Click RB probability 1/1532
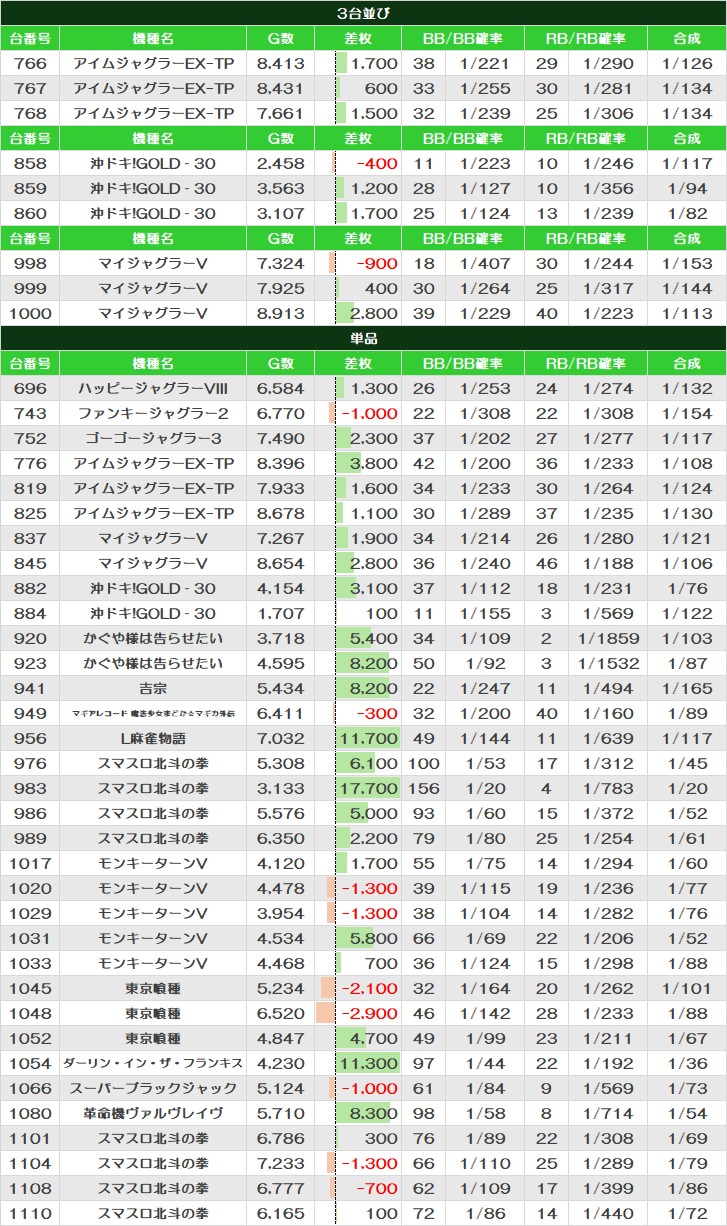Screen dimensions: 727x1226 (x=610, y=663)
